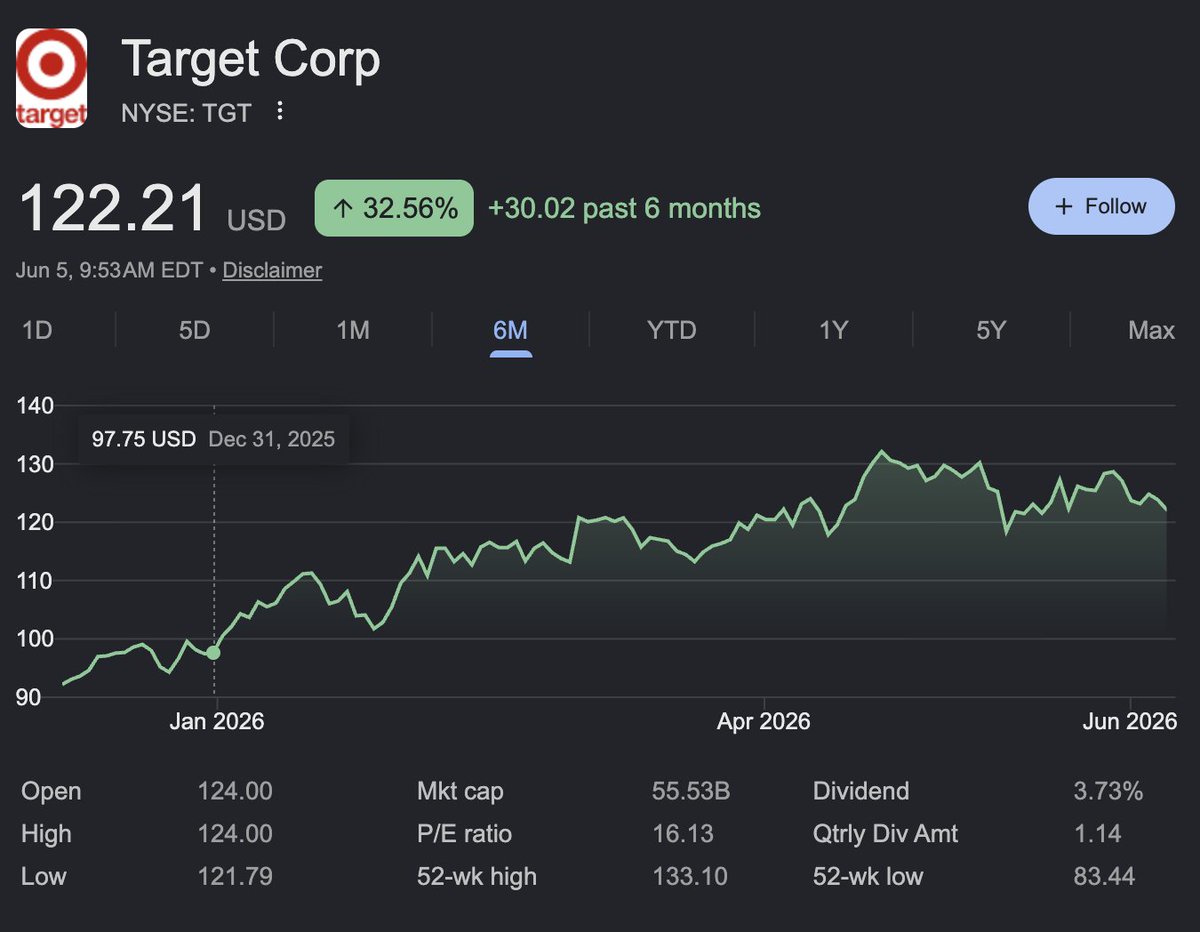Image resolution: width=1200 pixels, height=932 pixels.
Task: Click the 52-wk high value 133.10
Action: [688, 877]
